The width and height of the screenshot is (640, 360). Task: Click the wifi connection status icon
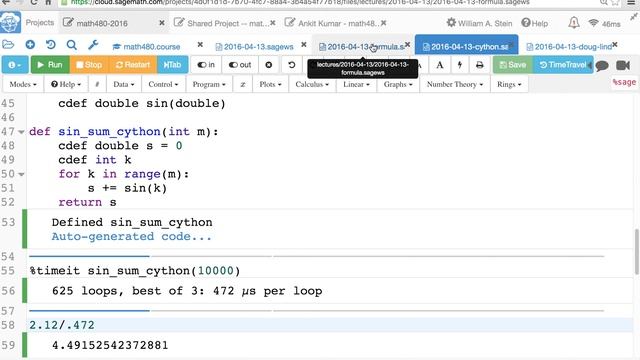(x=593, y=23)
